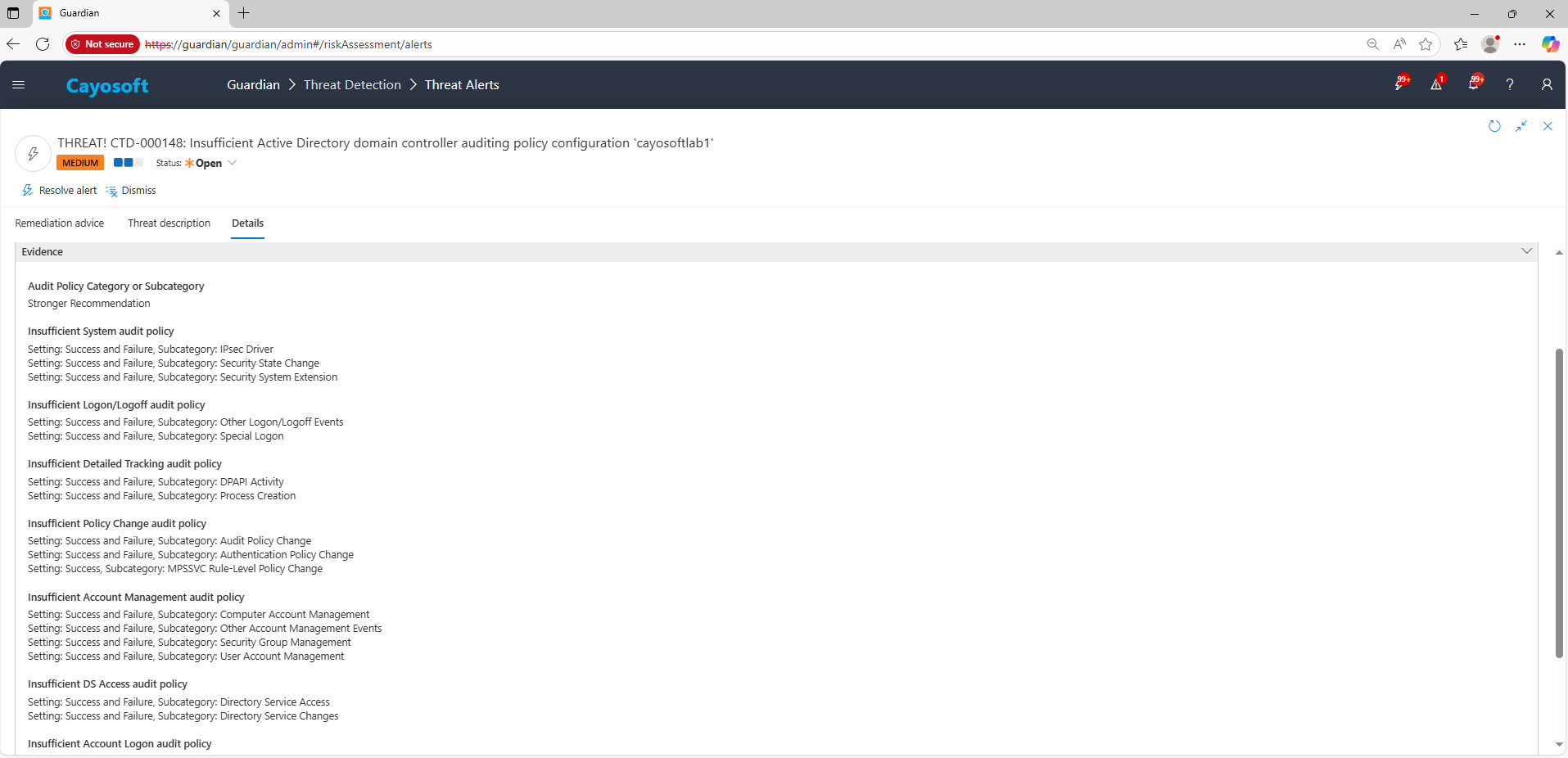The image size is (1568, 758).
Task: Click the Resolve alert button
Action: click(x=60, y=191)
